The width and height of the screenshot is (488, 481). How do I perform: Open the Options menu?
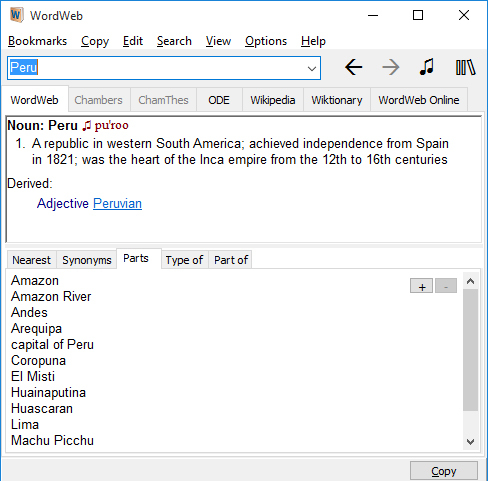coord(266,41)
